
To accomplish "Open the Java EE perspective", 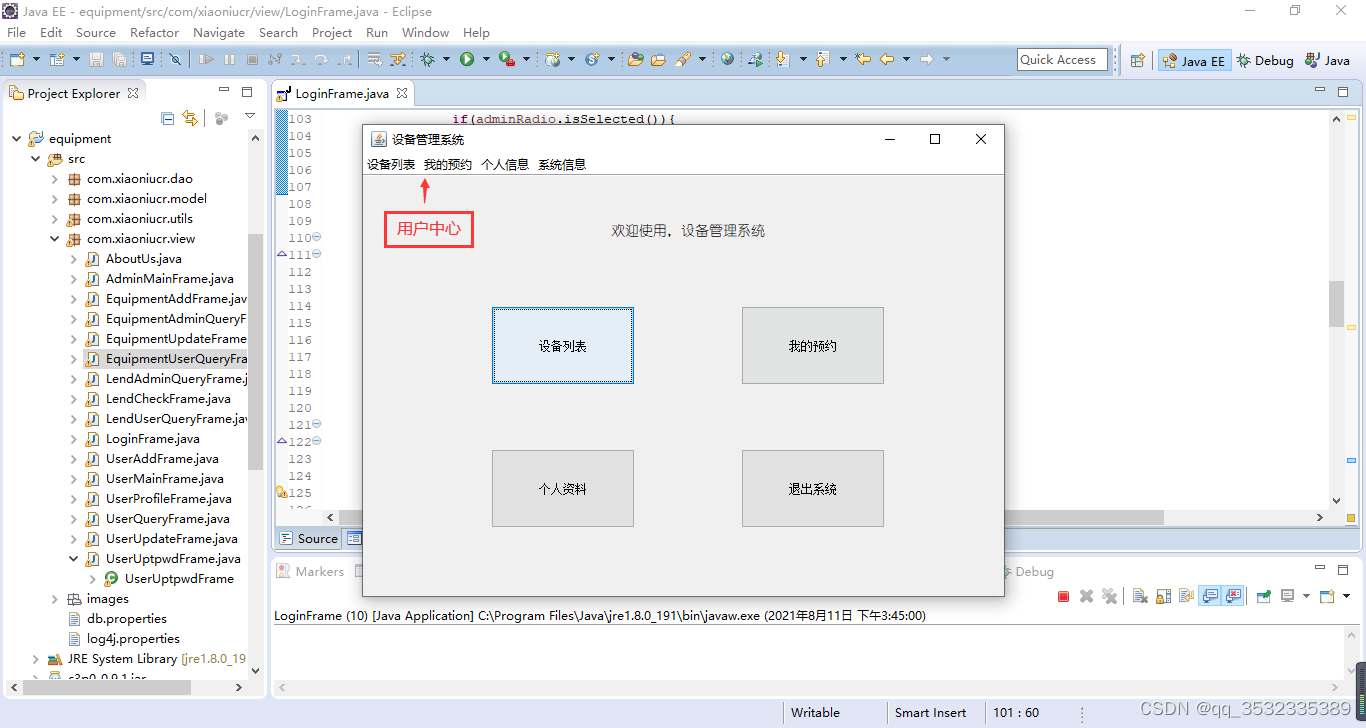I will click(1193, 60).
